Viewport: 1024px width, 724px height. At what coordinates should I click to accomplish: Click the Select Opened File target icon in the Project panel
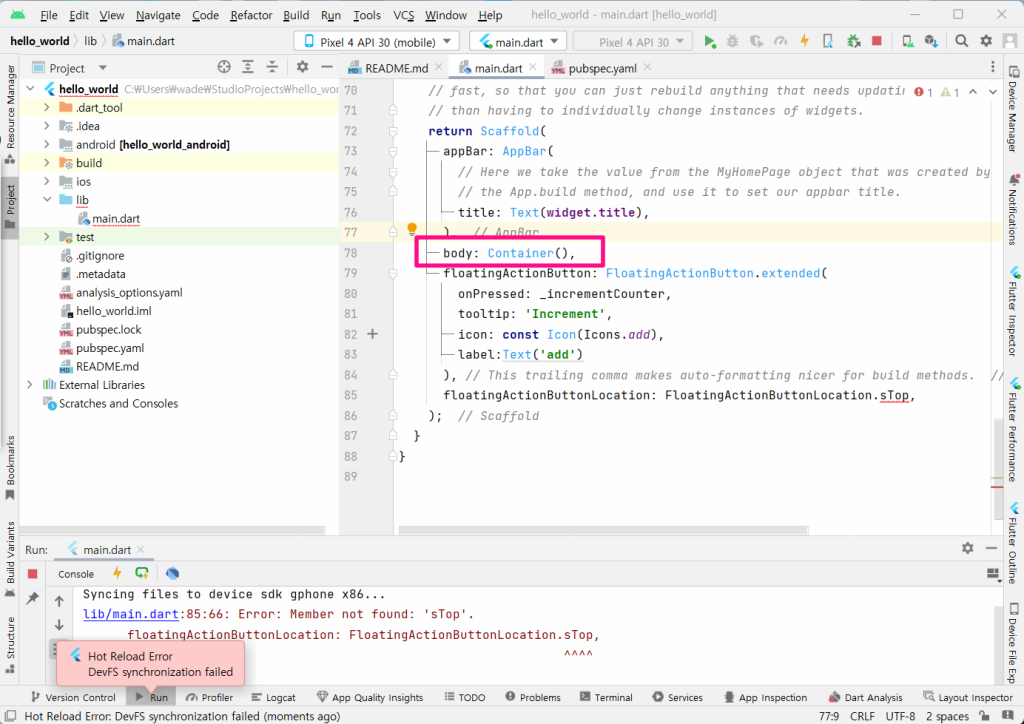pyautogui.click(x=224, y=67)
